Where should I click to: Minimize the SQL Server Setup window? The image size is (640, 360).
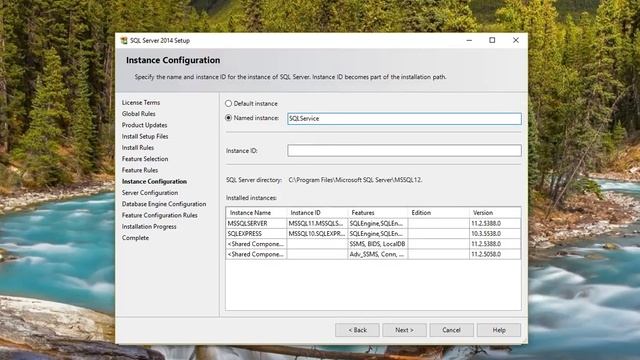pyautogui.click(x=469, y=40)
